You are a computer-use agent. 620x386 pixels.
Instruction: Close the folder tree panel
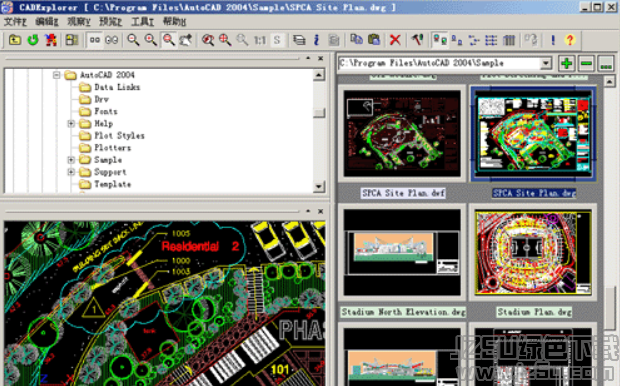click(321, 58)
